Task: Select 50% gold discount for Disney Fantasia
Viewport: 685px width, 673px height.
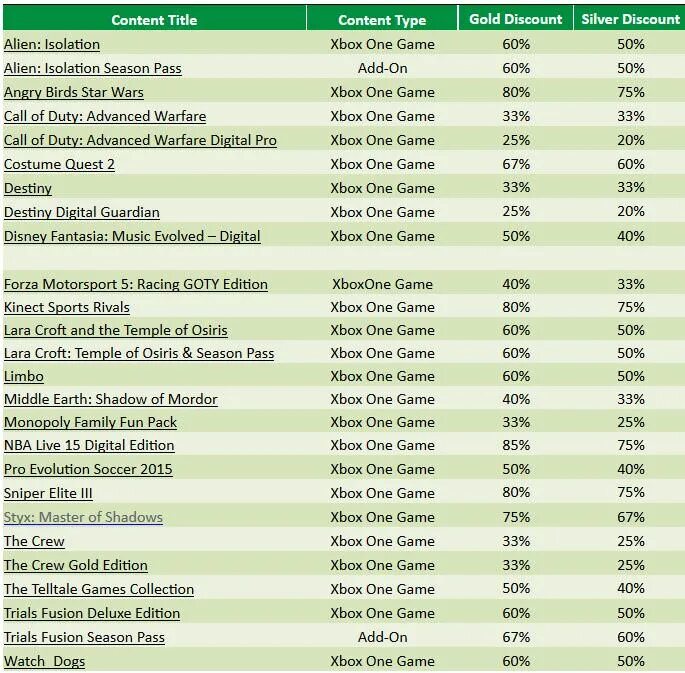Action: 516,236
